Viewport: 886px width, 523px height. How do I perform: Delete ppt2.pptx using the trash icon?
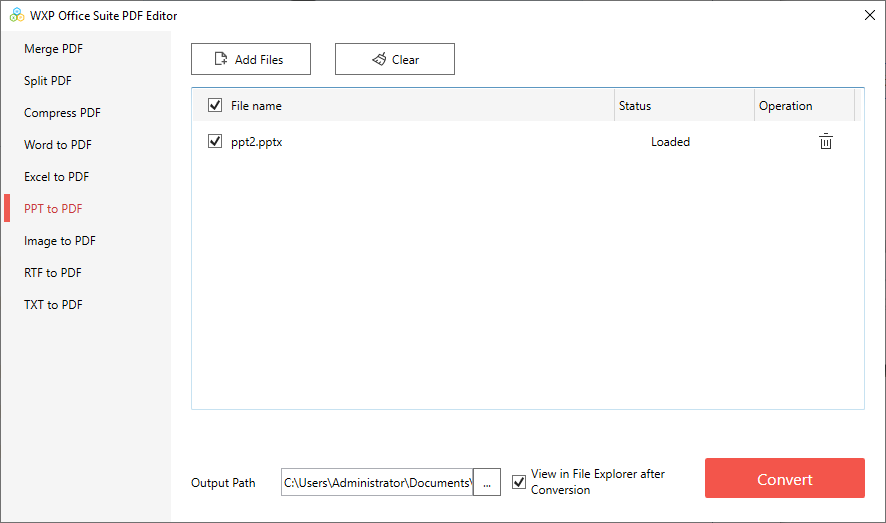pos(826,141)
